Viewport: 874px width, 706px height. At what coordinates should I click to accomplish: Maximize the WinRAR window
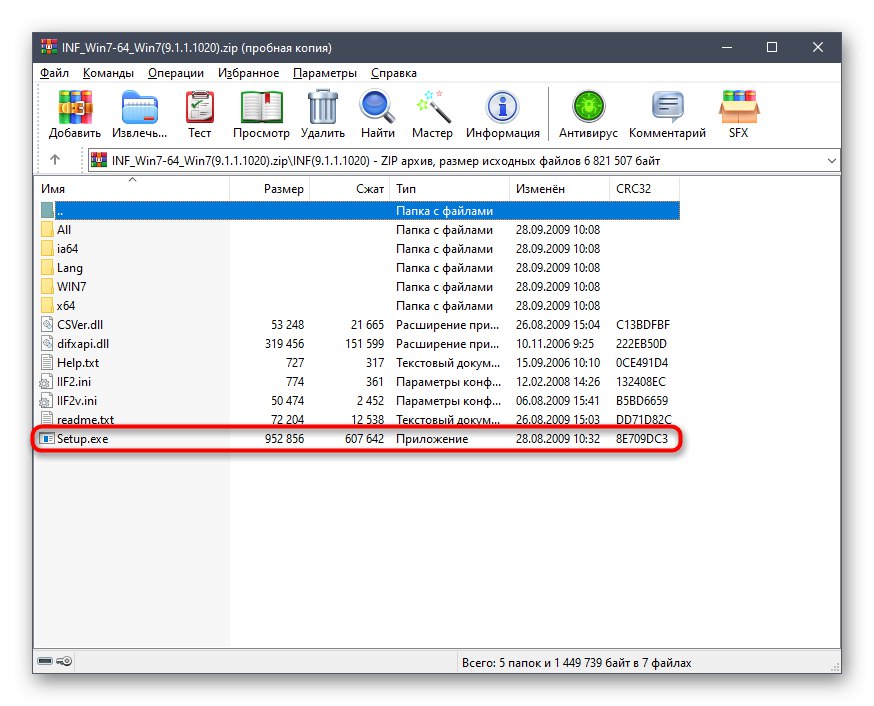(x=772, y=47)
